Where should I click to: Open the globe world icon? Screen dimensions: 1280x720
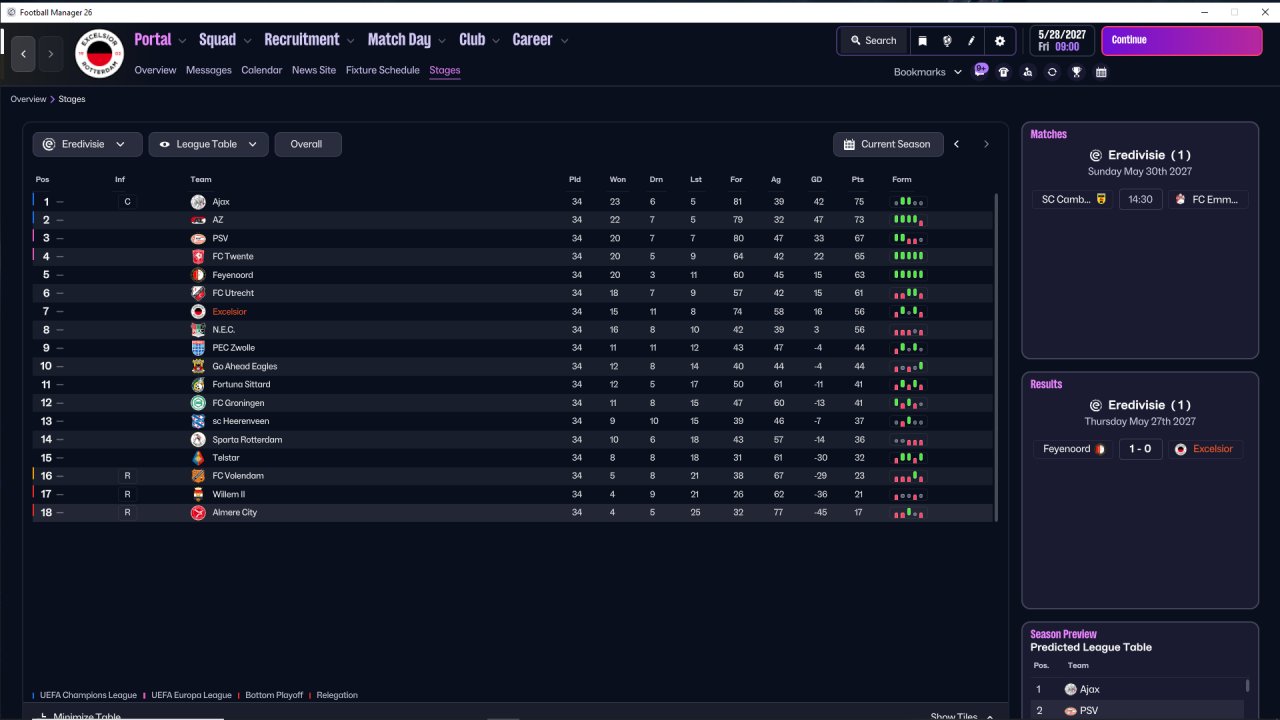click(947, 41)
